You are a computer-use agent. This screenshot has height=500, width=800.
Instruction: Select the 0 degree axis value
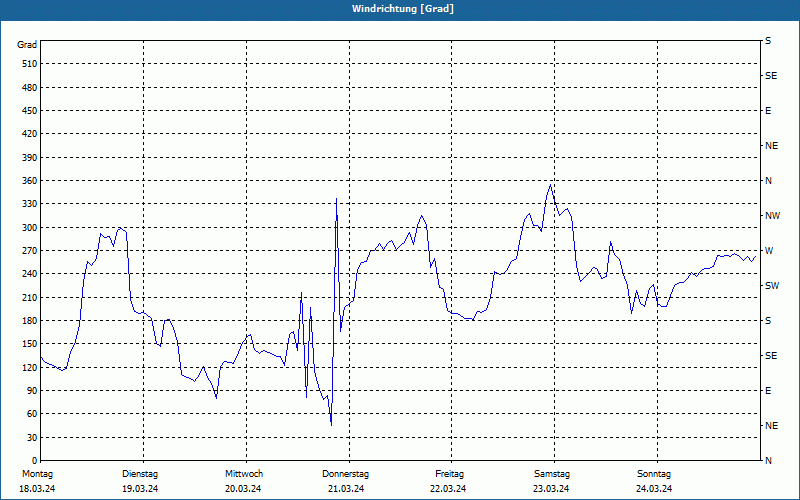(x=35, y=461)
